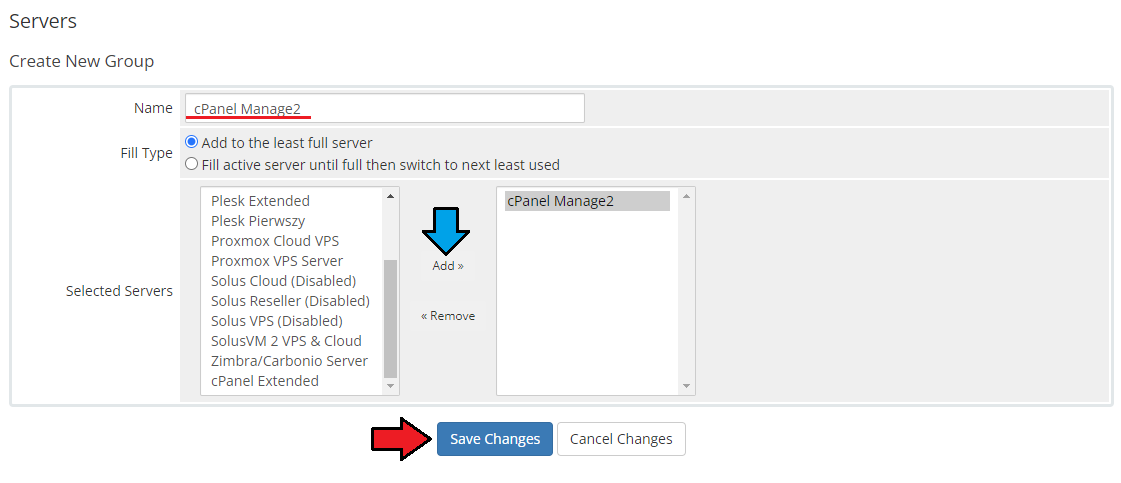Pick SolusVM 2 VPS & Cloud entry
Screen dimensions: 1121x483
[x=286, y=341]
